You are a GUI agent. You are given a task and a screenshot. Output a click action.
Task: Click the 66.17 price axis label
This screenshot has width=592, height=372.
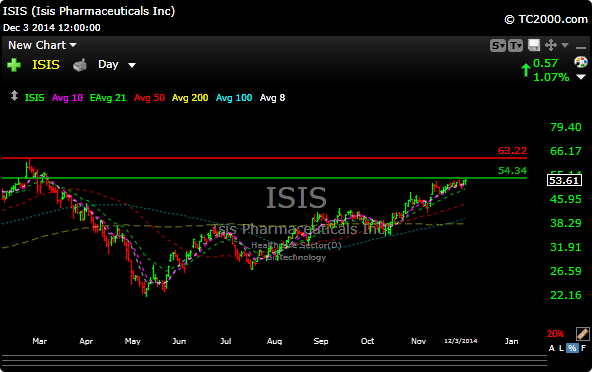(x=566, y=151)
